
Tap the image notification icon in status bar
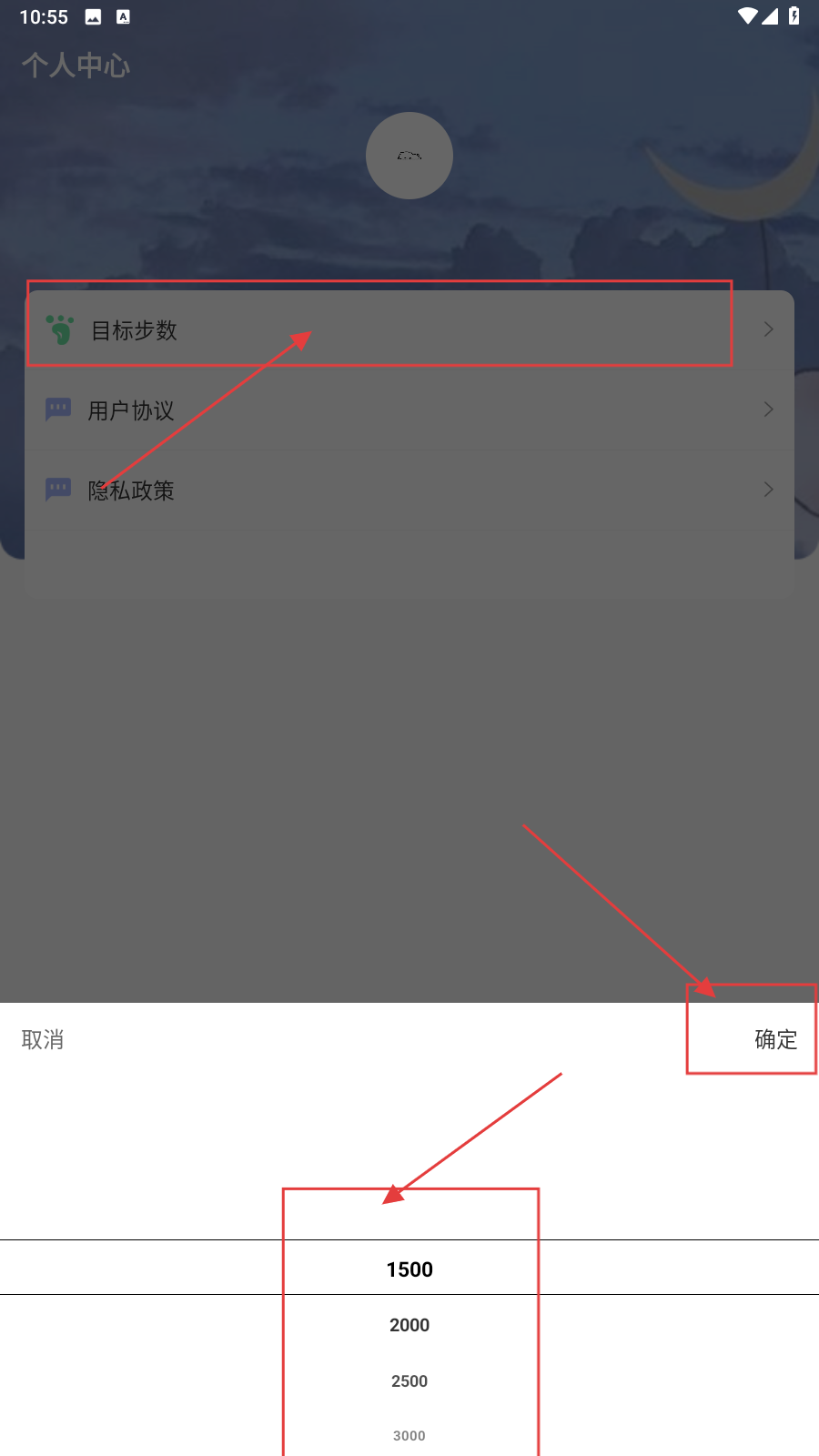tap(93, 16)
